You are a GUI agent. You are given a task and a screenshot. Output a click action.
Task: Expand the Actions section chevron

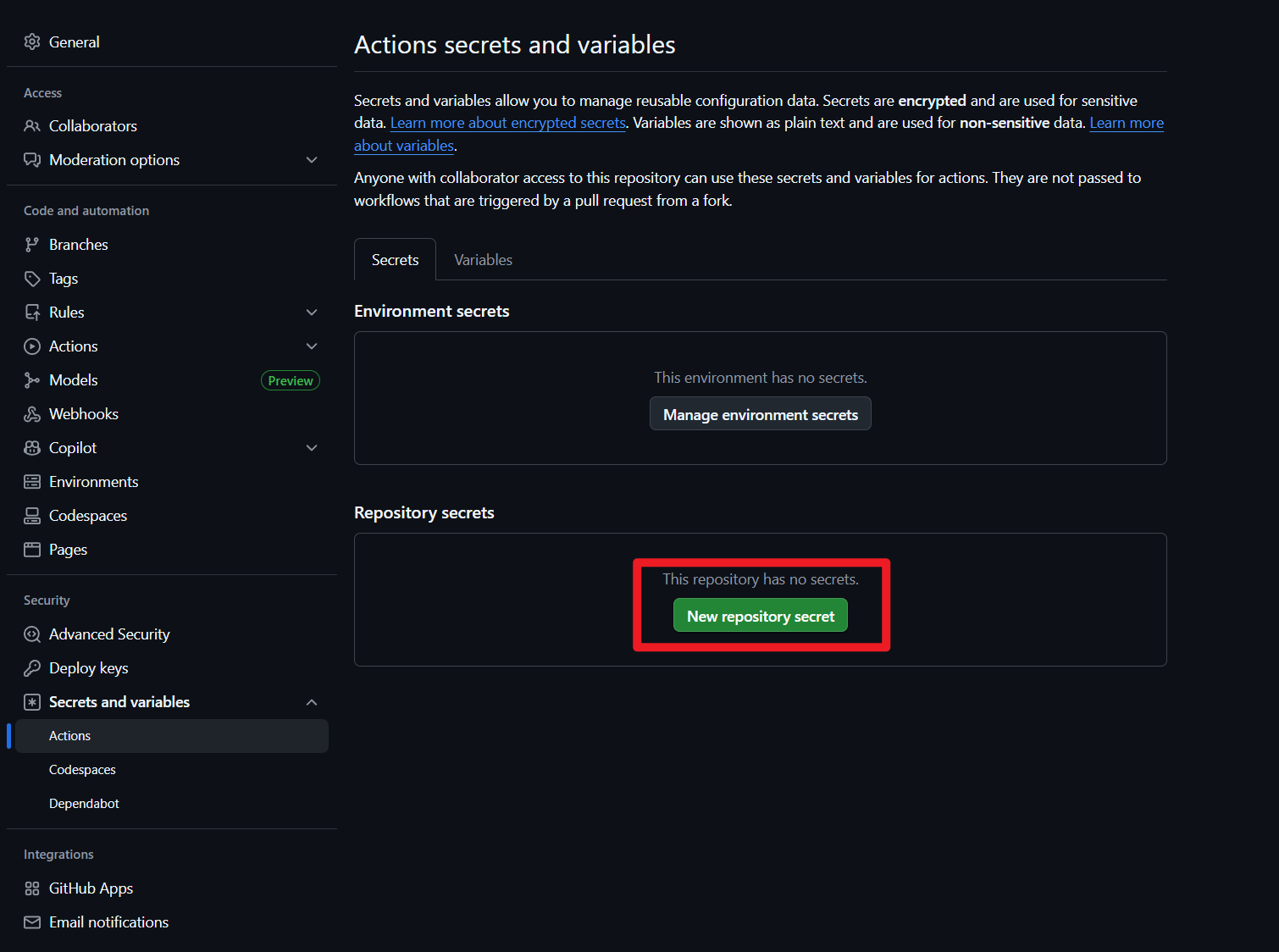point(312,346)
